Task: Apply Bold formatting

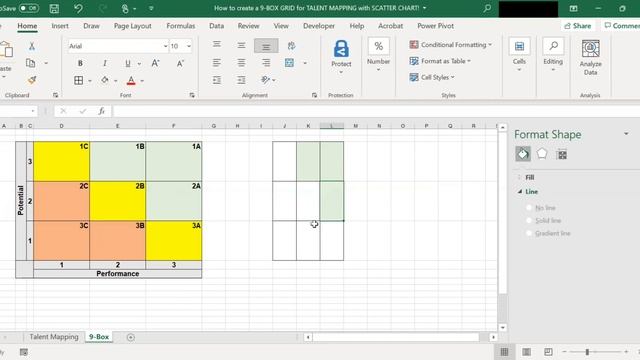Action: (x=80, y=63)
